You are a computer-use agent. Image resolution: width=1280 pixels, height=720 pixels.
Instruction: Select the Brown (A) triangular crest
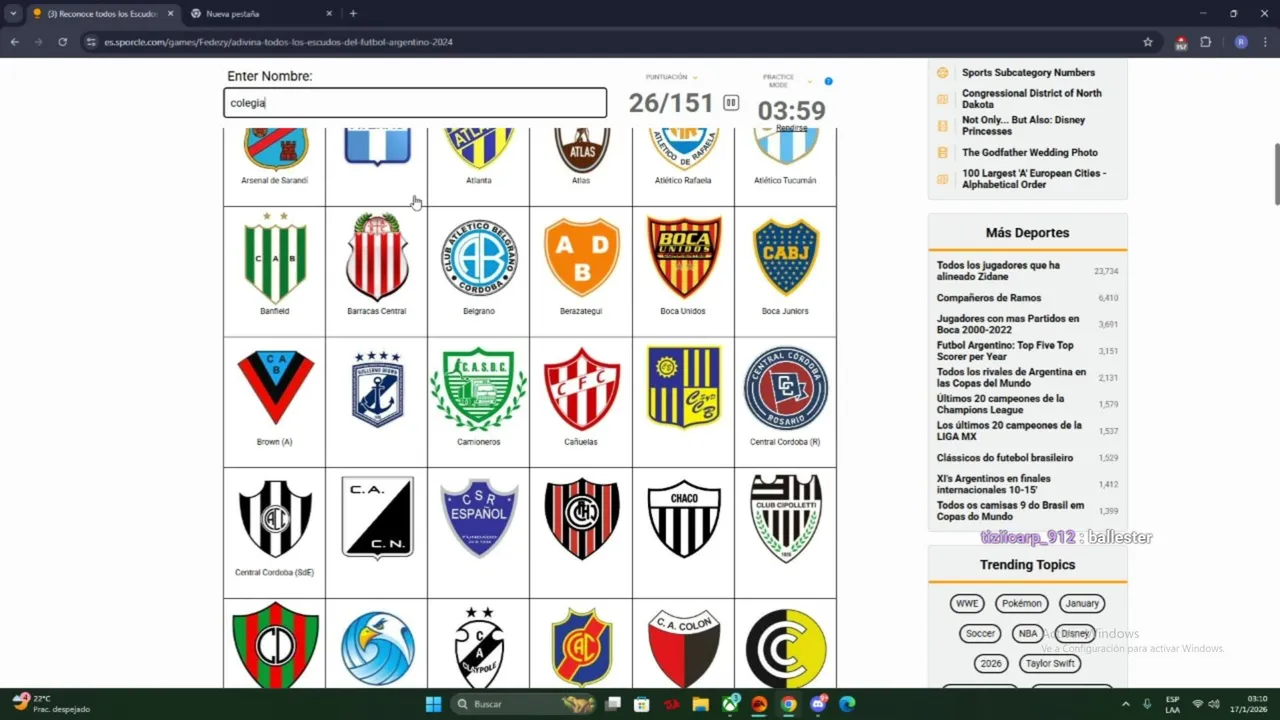pyautogui.click(x=275, y=388)
